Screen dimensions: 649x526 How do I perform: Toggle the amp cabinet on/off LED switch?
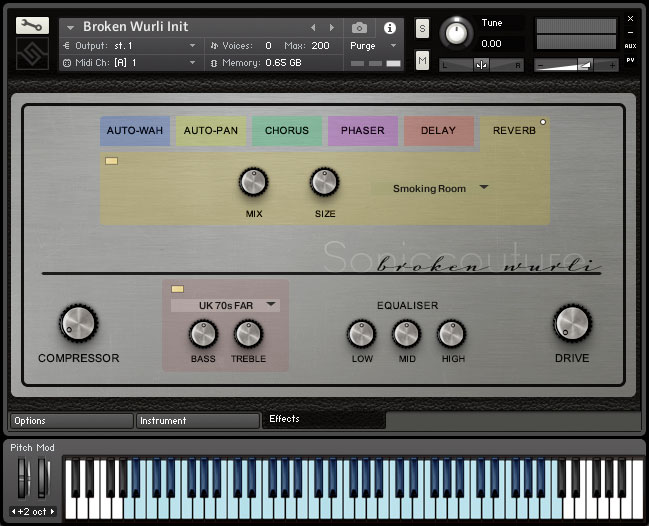178,289
